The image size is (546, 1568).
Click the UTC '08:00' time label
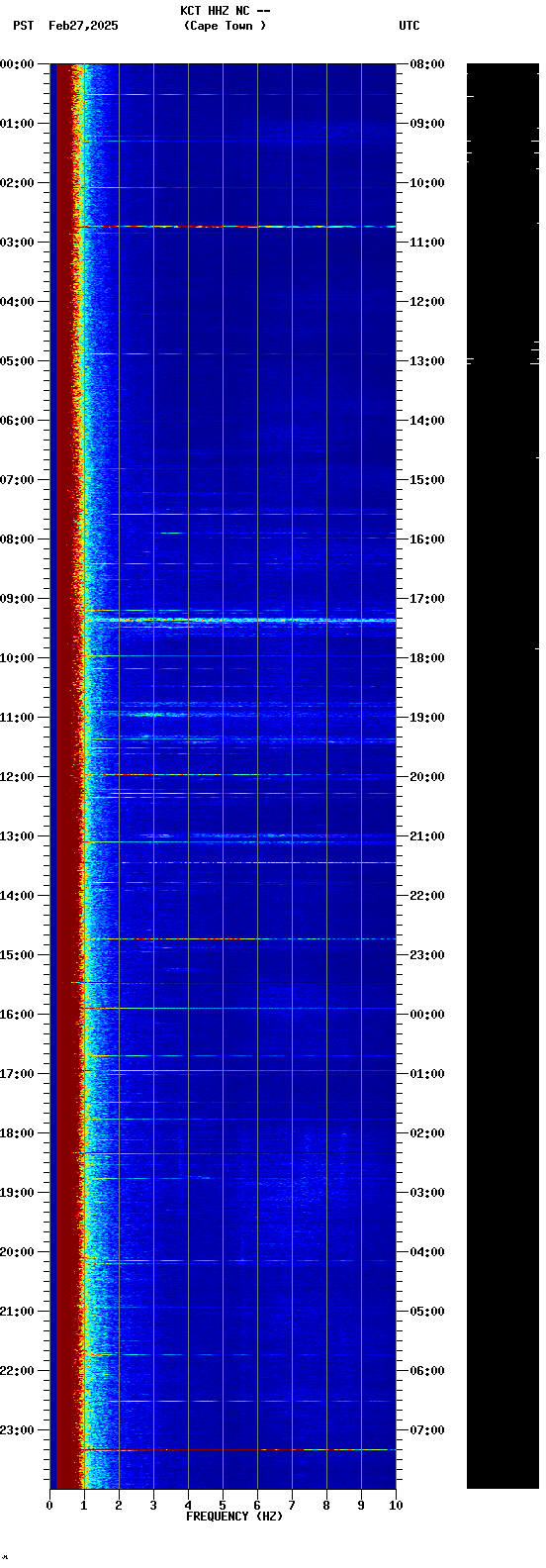(x=427, y=64)
